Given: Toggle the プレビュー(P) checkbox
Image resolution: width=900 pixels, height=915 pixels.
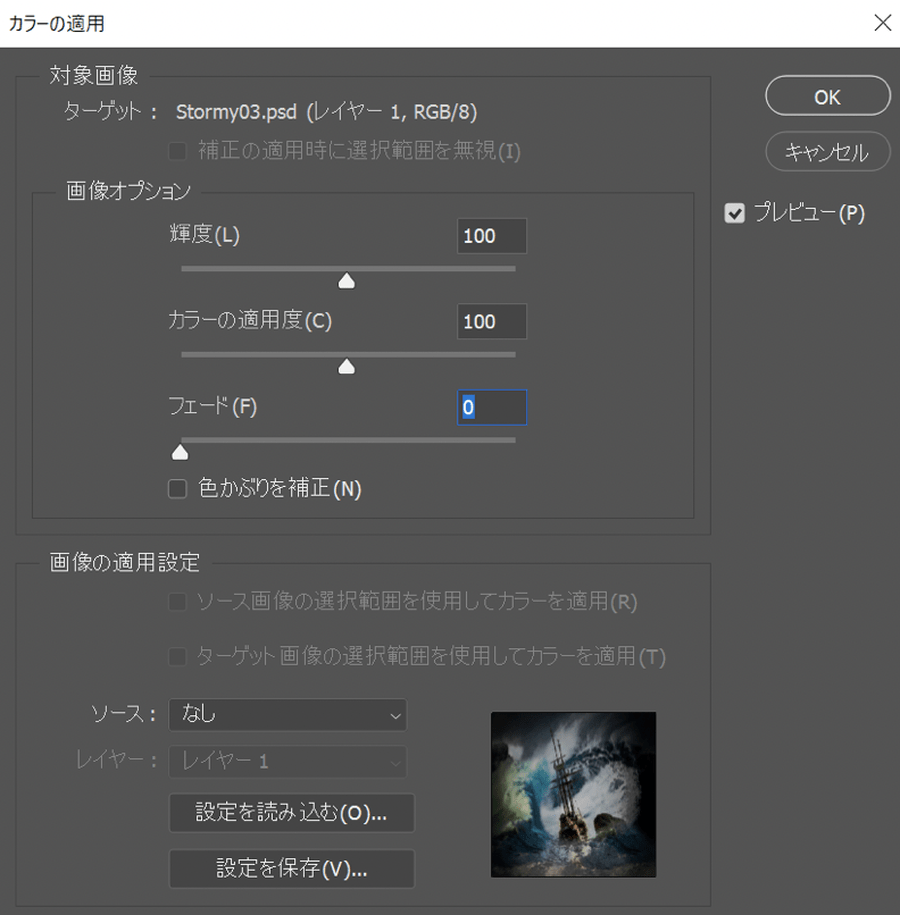Looking at the screenshot, I should click(x=734, y=213).
